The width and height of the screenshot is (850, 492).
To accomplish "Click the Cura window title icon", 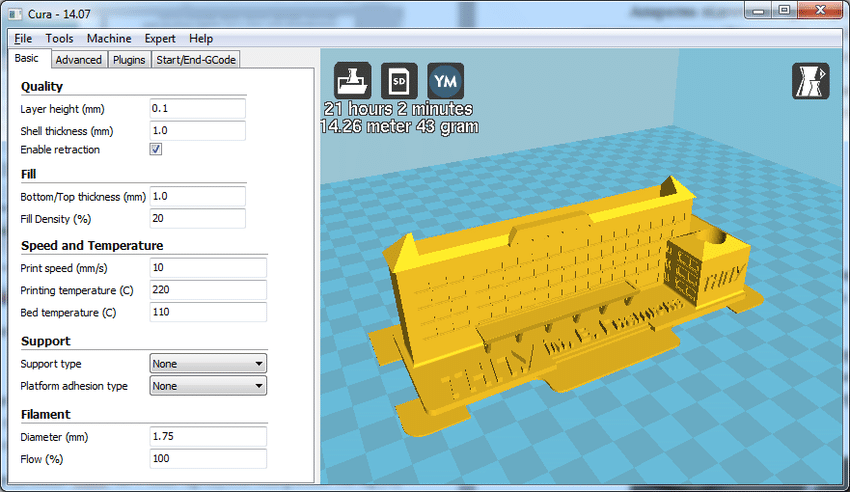I will coord(15,14).
